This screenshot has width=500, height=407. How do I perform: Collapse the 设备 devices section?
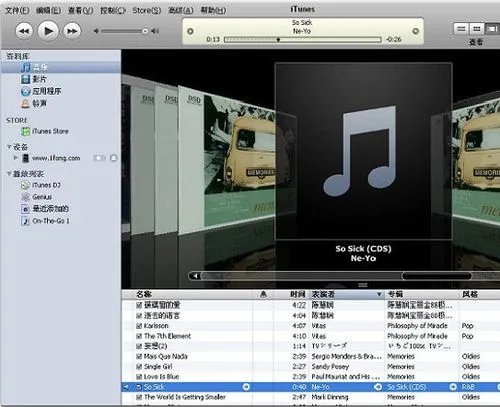coord(9,147)
